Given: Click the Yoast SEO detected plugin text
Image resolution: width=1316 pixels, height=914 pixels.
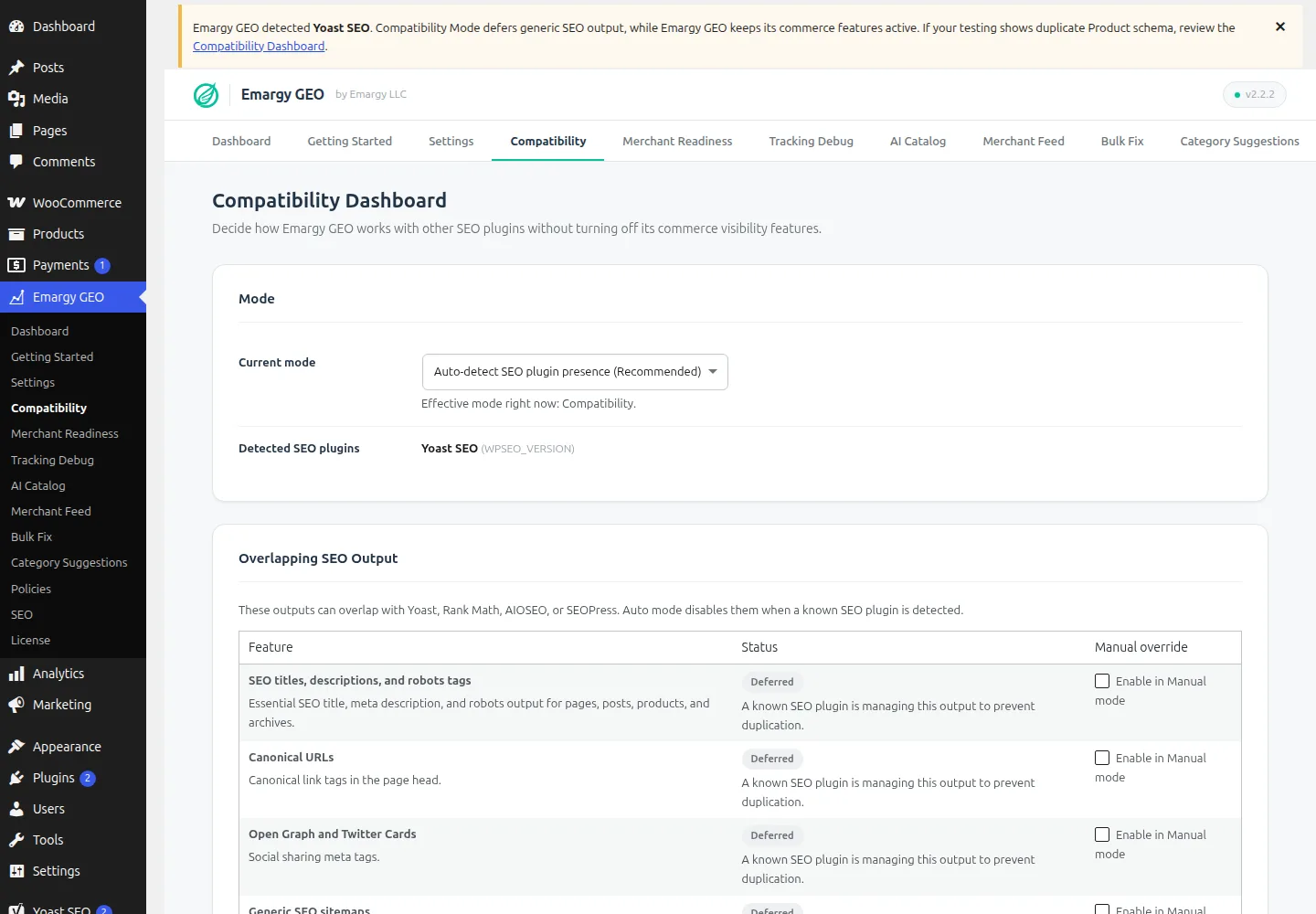Looking at the screenshot, I should pos(450,449).
